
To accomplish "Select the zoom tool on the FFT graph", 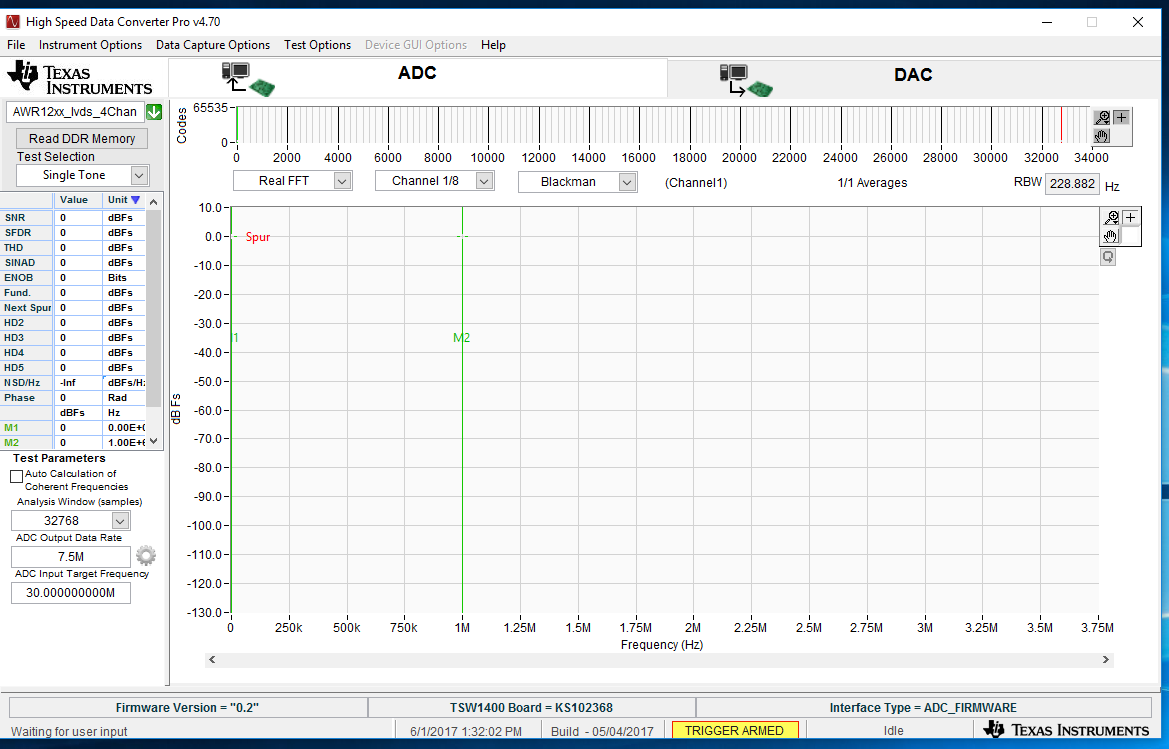I will tap(1112, 218).
